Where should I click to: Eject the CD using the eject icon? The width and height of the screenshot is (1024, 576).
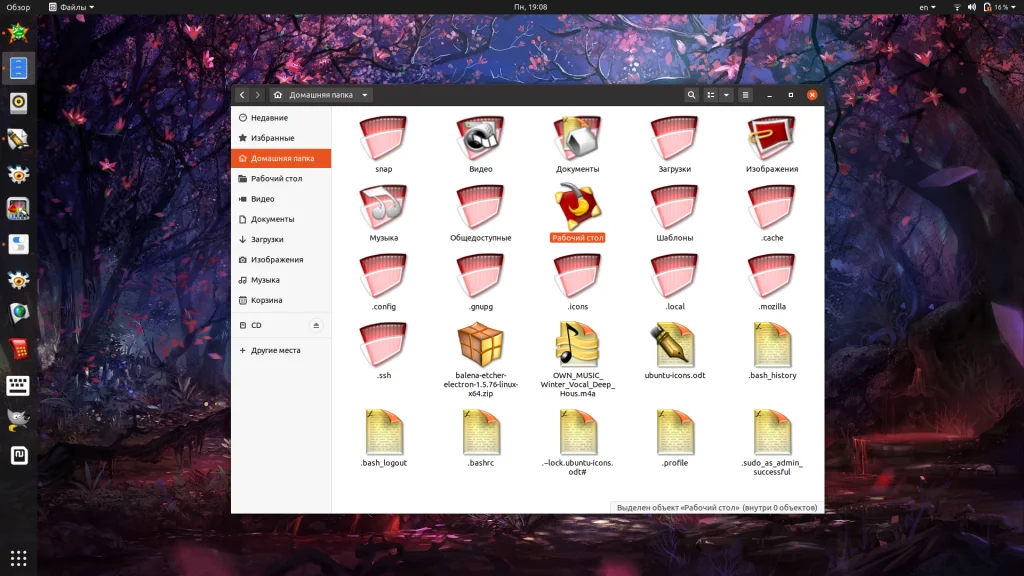pyautogui.click(x=316, y=325)
